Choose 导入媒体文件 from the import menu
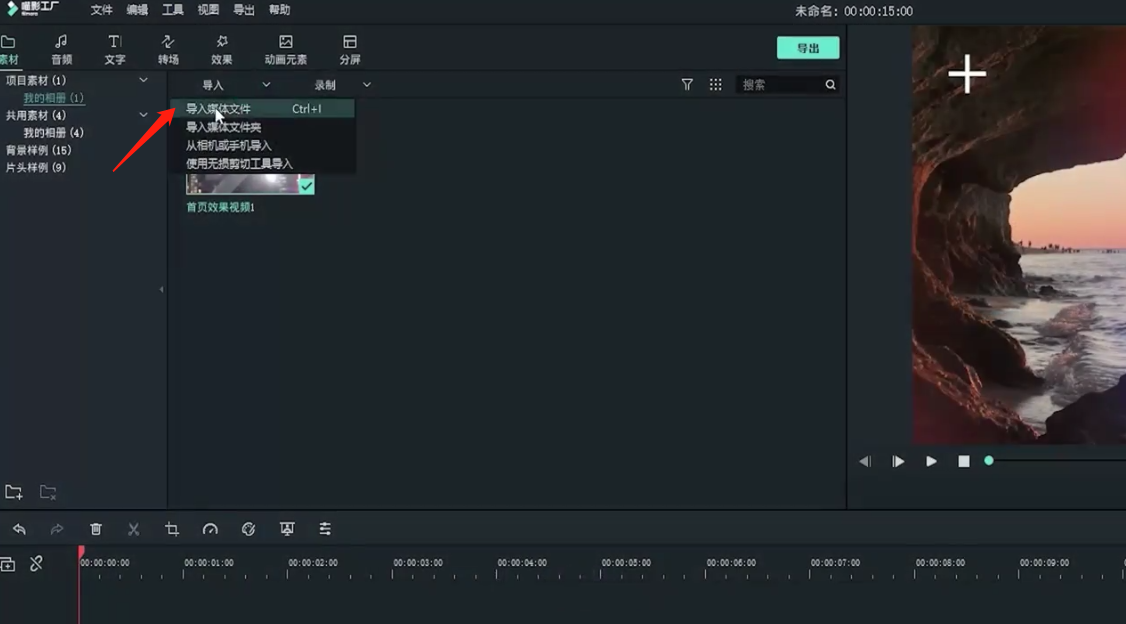Screen dimensions: 1126x624 click(x=263, y=108)
